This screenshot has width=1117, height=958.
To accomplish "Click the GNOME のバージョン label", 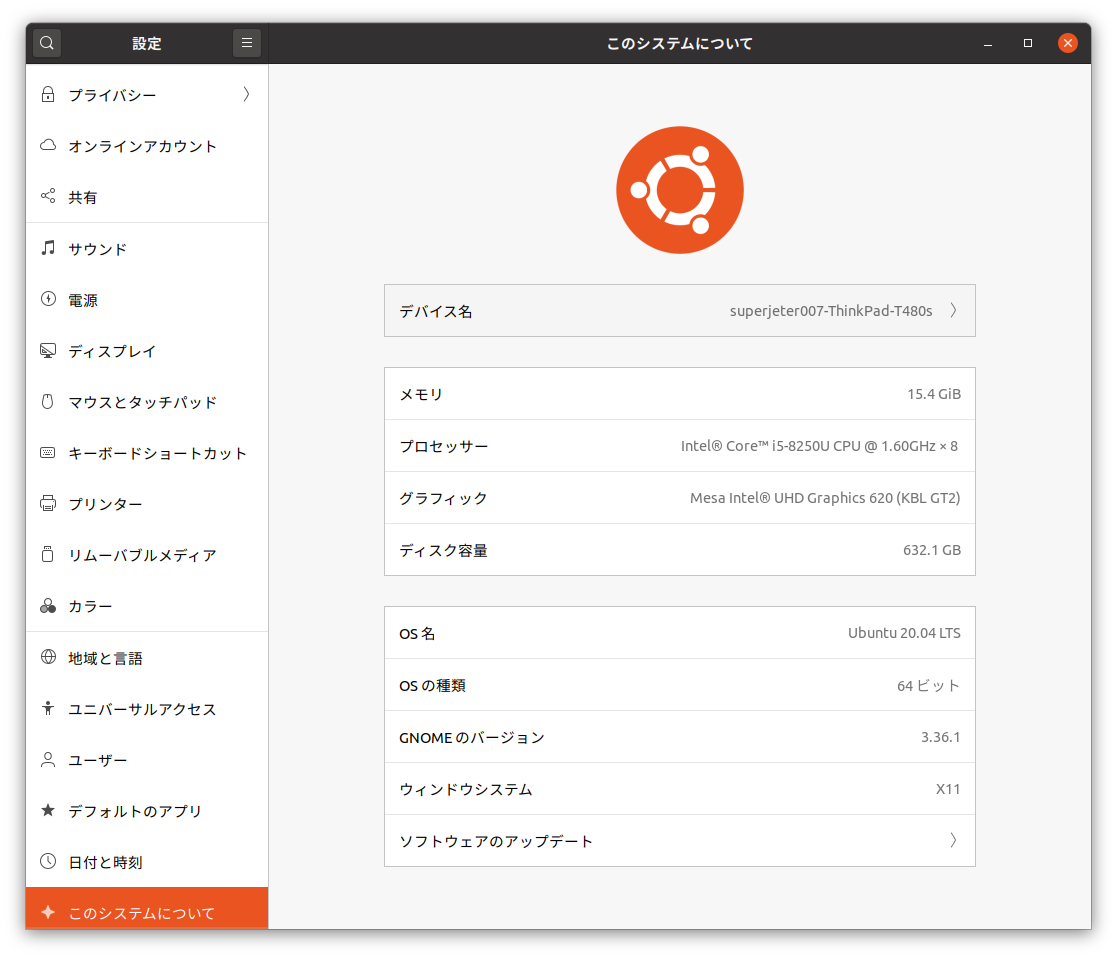I will point(472,737).
